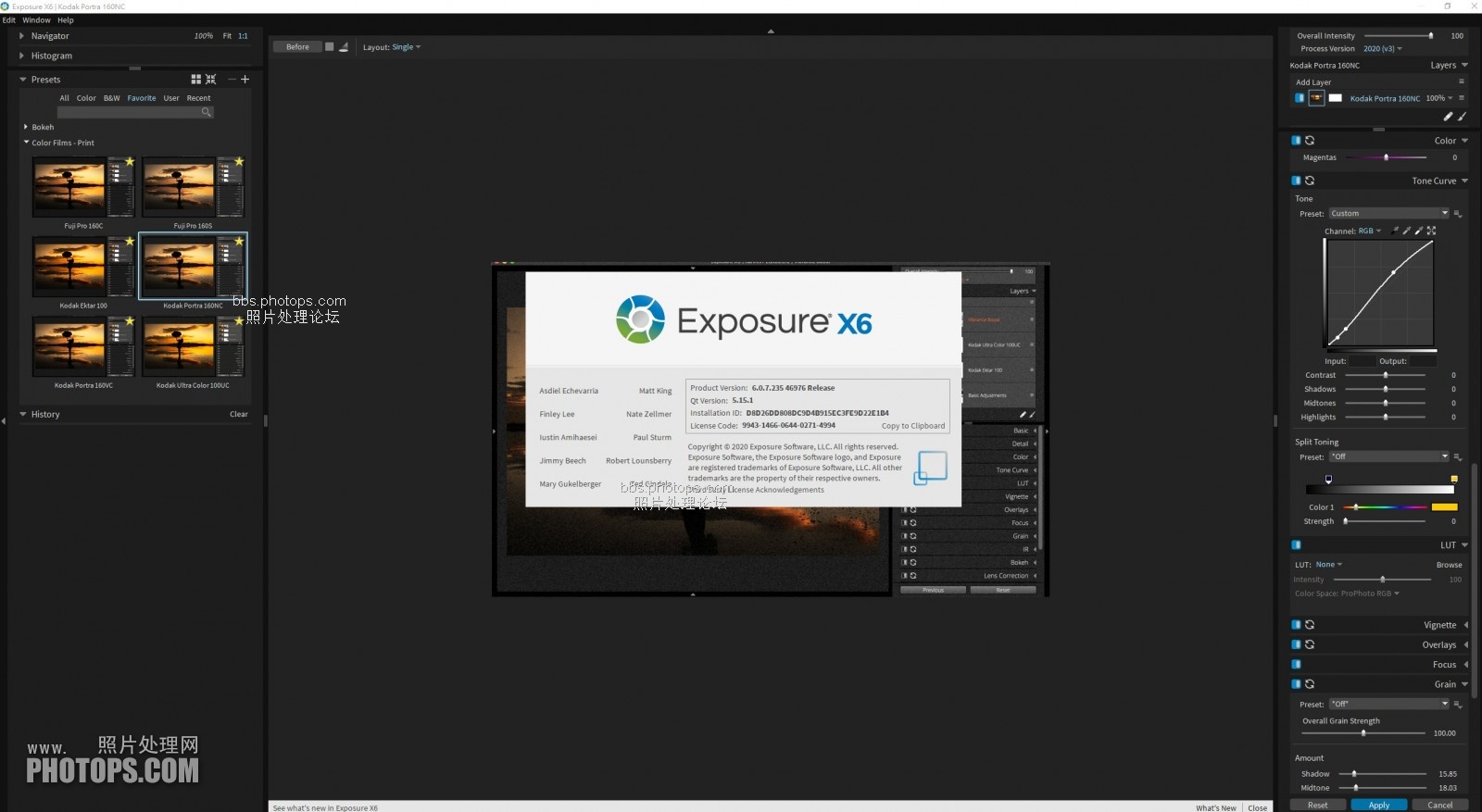Click the preset search input field
Viewport: 1482px width, 812px height.
point(135,112)
